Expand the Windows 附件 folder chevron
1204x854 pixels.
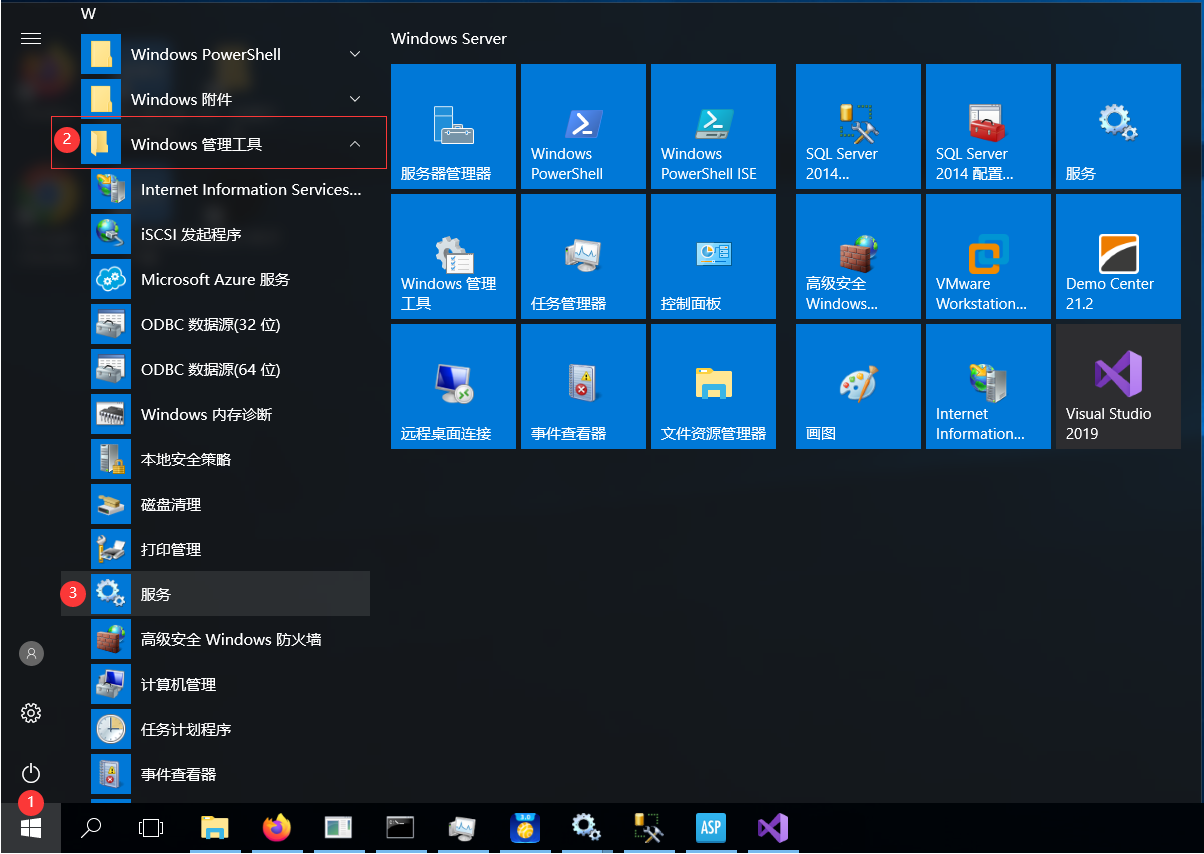tap(355, 99)
